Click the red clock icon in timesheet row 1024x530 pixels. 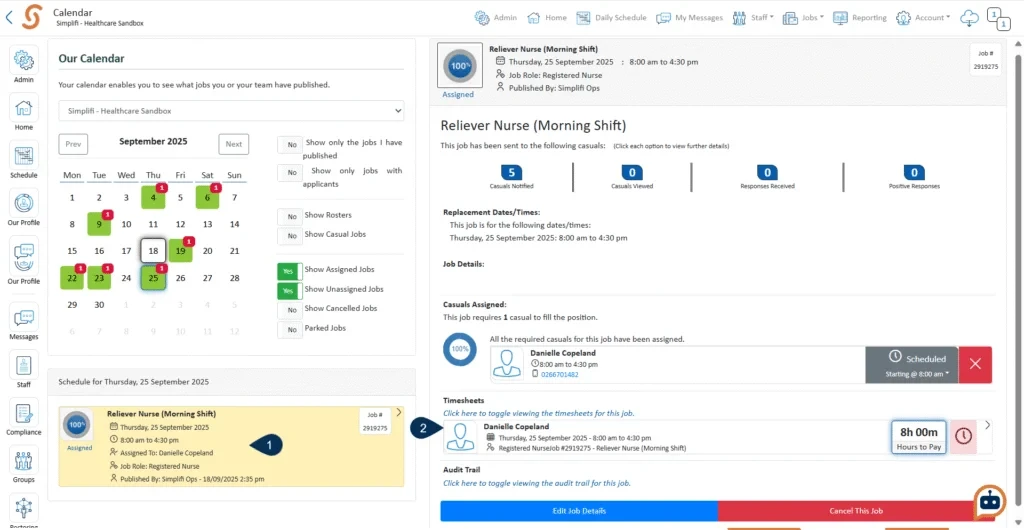pos(963,437)
